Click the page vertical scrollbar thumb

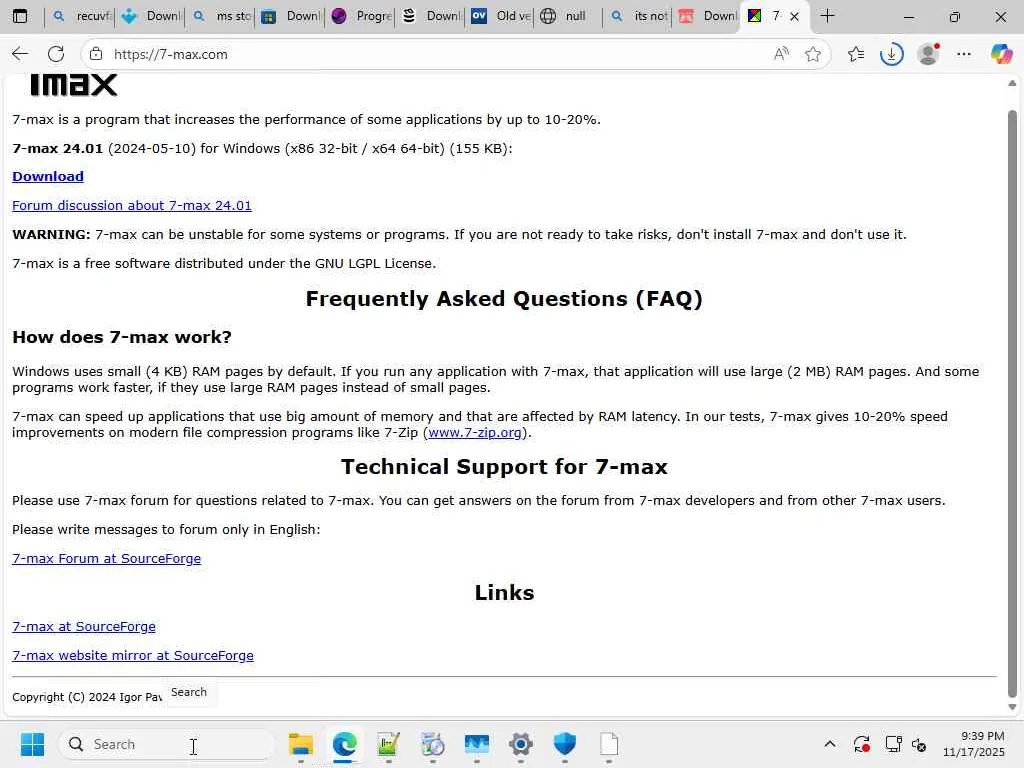click(x=1012, y=404)
